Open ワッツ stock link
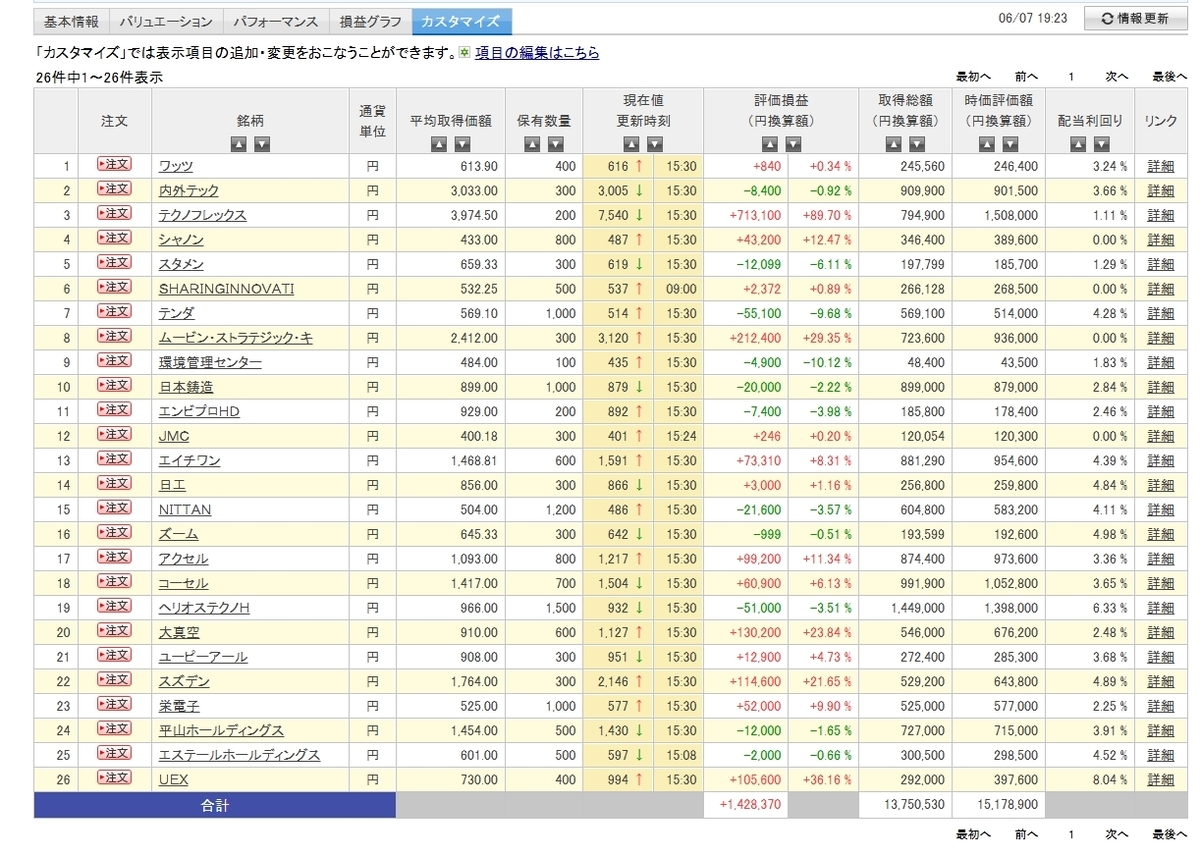The image size is (1200, 856). pyautogui.click(x=176, y=166)
